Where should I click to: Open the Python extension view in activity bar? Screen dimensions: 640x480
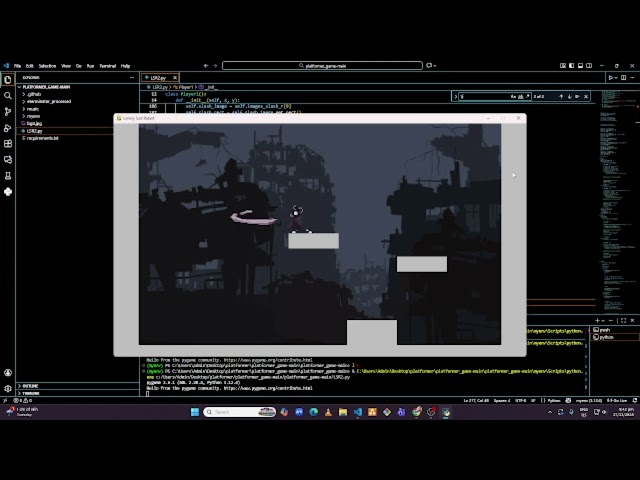[x=8, y=192]
